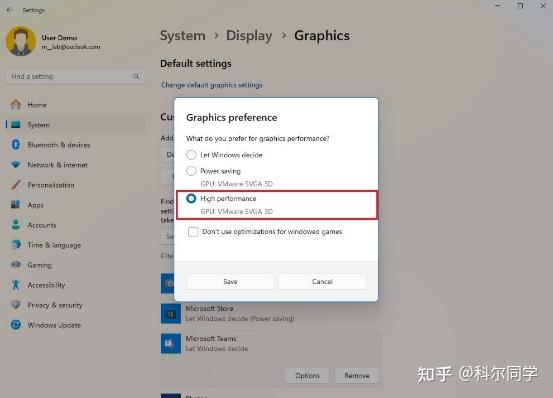Click Options button for Microsoft Teams
Viewport: 553px width, 398px height.
click(307, 375)
